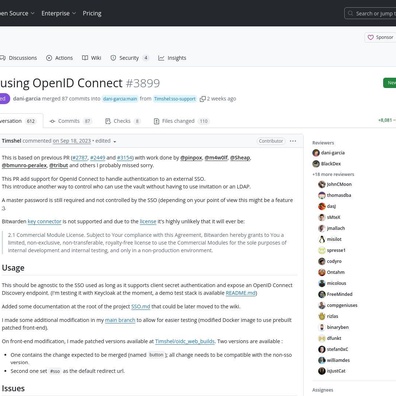The width and height of the screenshot is (396, 396).
Task: Click the Timshel:sso-support head branch label
Action: [175, 99]
